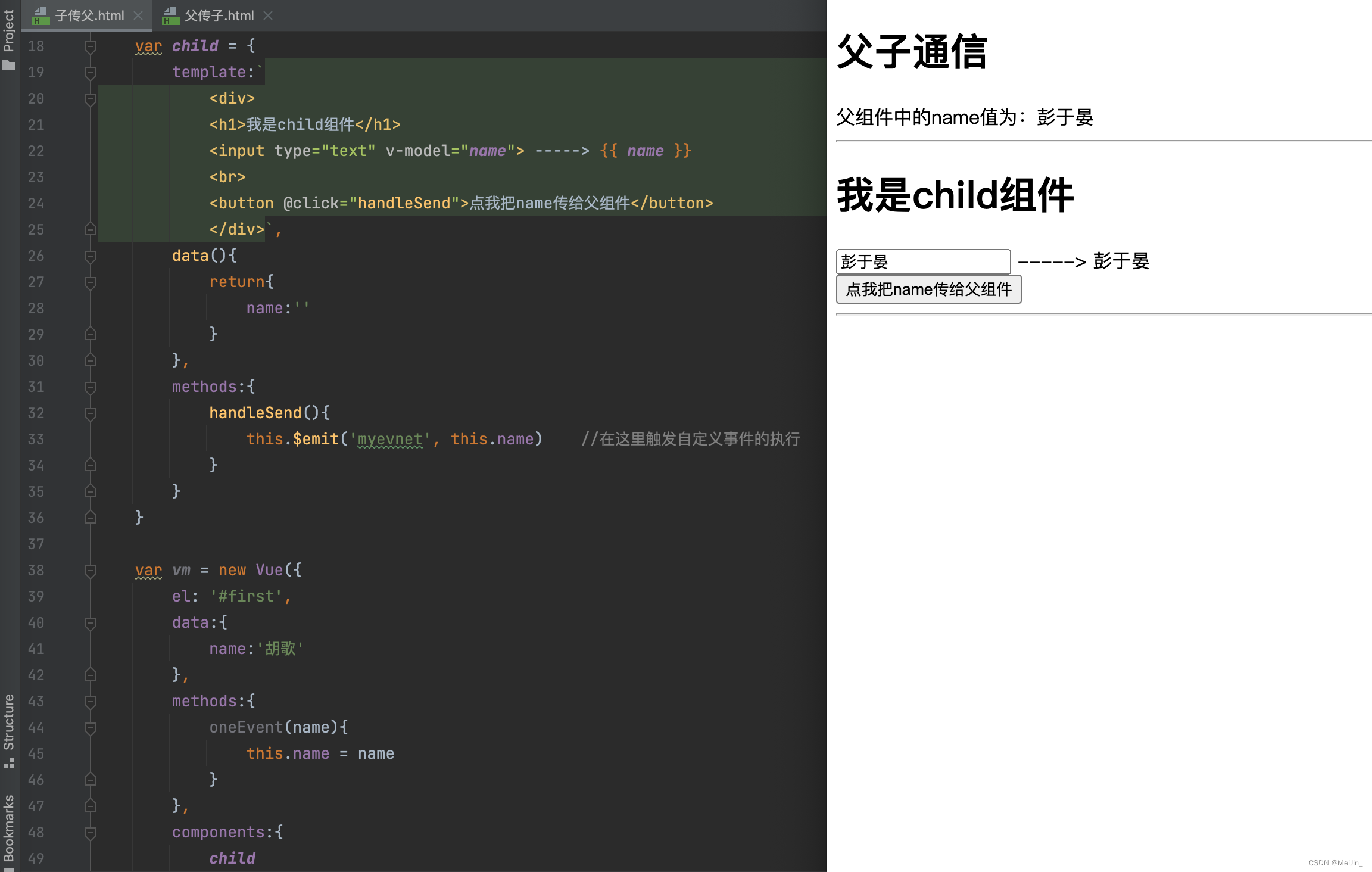Screen dimensions: 1372x872
Task: Click the HTML file icon on 子传父.html tab
Action: pos(40,15)
